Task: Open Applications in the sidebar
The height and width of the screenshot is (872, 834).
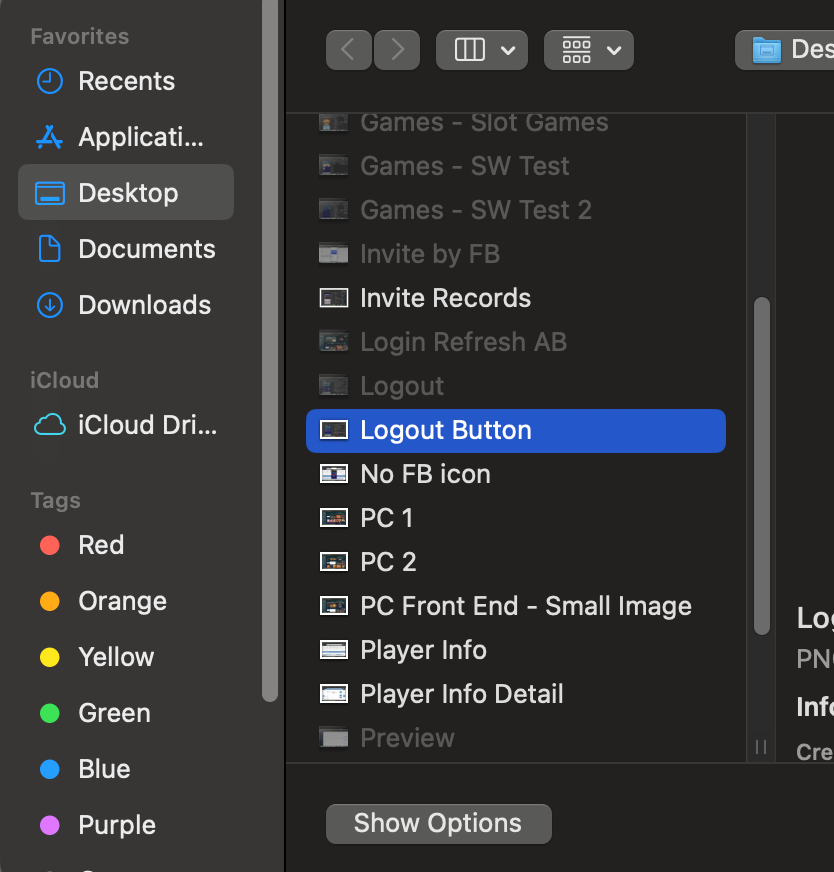Action: click(140, 137)
